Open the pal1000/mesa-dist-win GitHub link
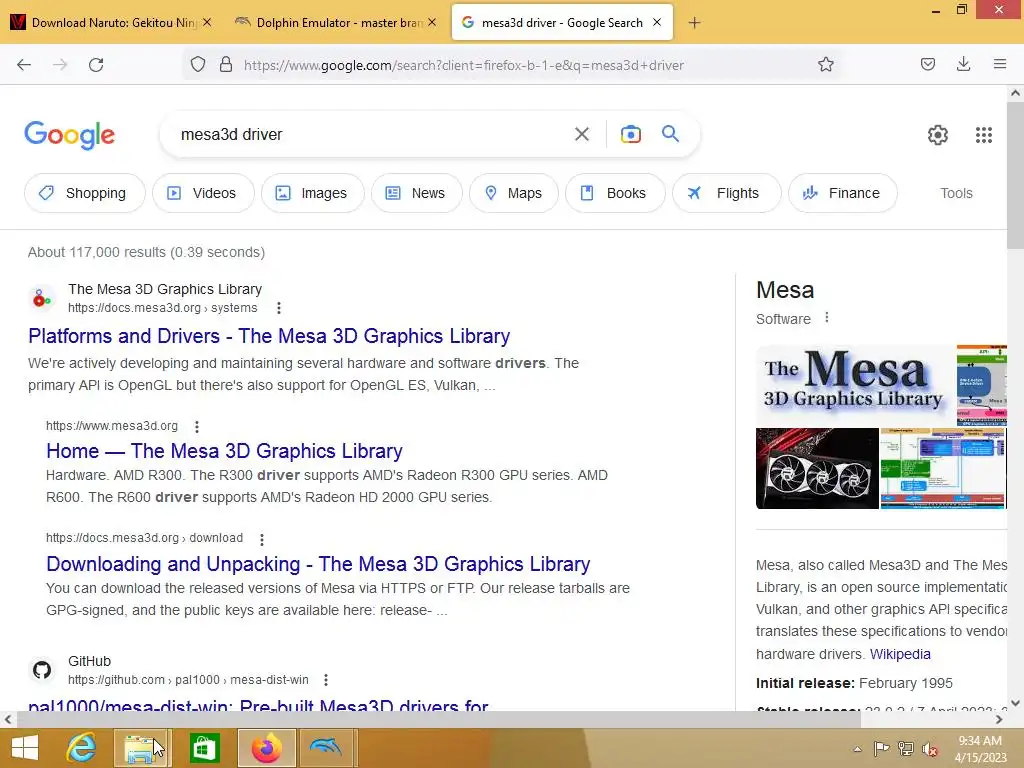This screenshot has height=768, width=1024. (x=258, y=704)
